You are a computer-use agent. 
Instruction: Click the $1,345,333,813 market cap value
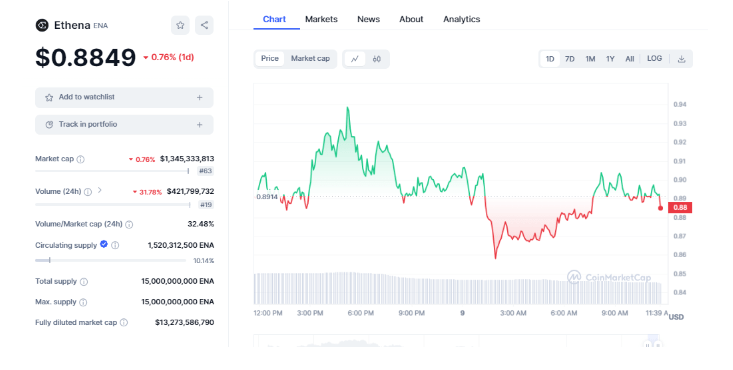tap(187, 159)
